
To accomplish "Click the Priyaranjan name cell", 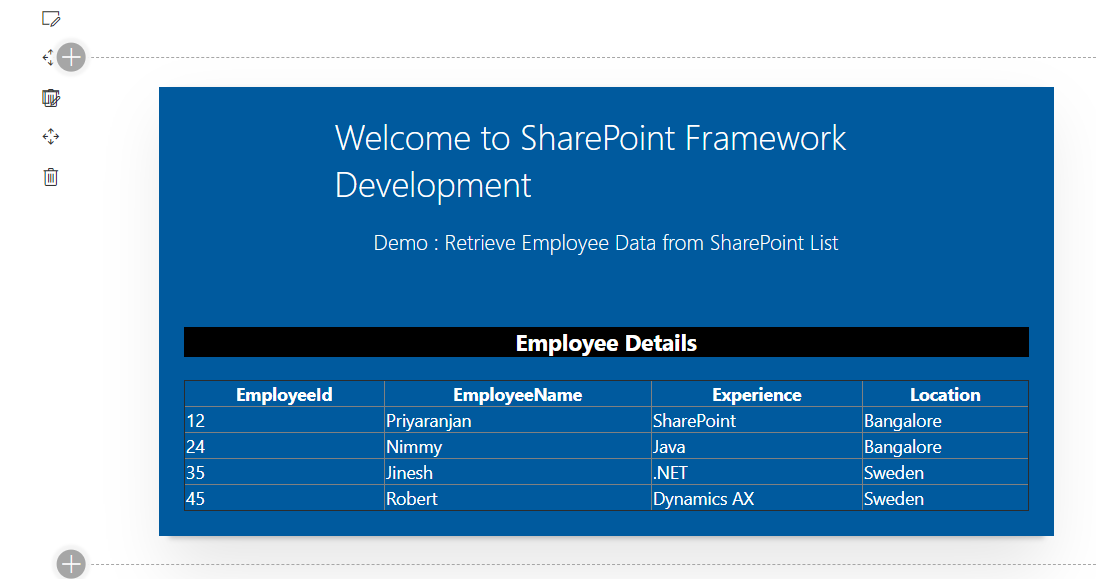I will coord(518,420).
